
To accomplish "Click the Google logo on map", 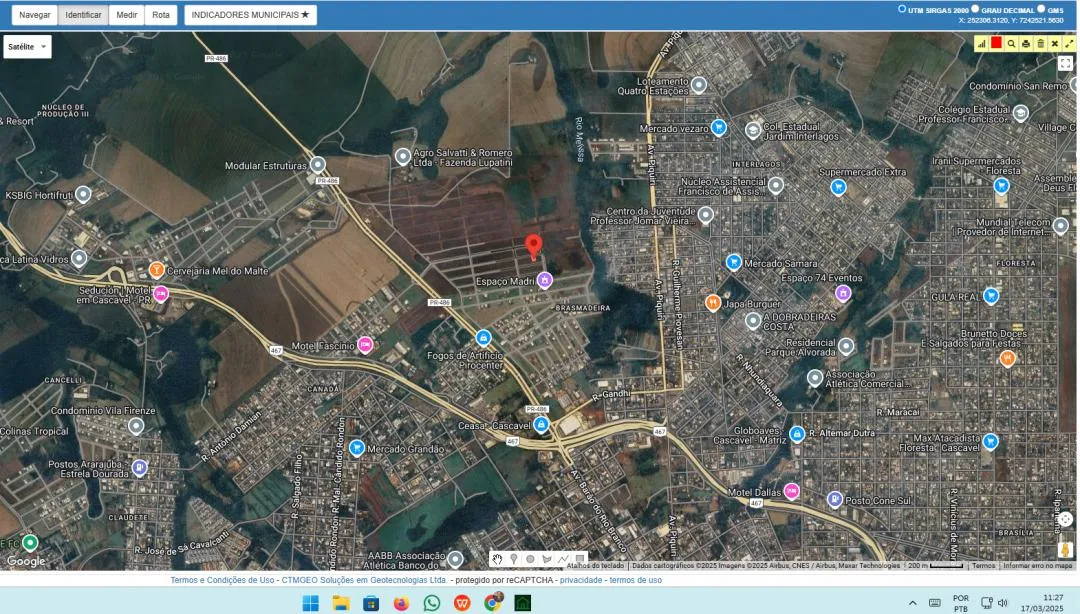I will click(26, 561).
